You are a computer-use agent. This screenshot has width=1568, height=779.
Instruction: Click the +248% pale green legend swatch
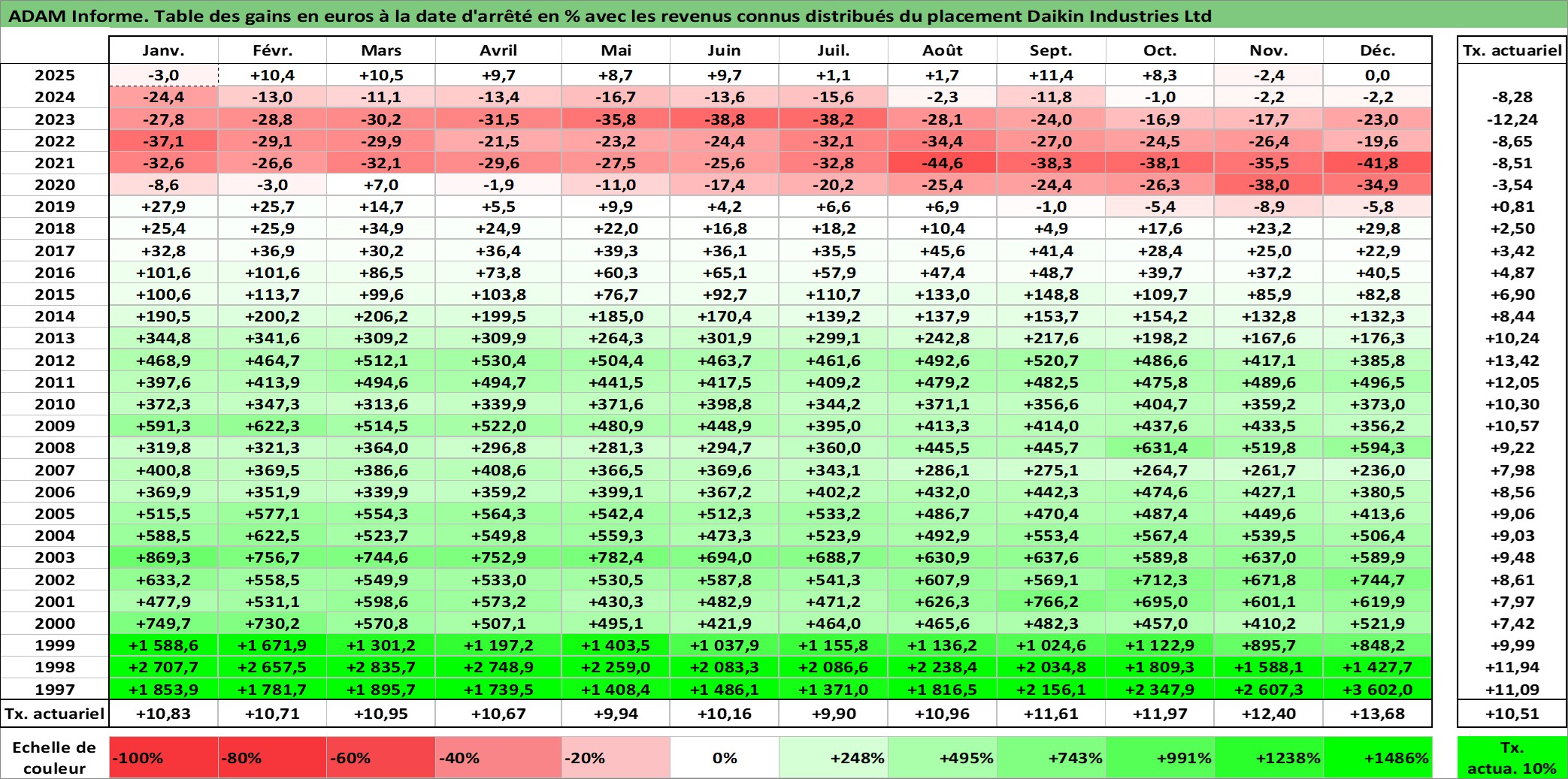click(x=834, y=757)
